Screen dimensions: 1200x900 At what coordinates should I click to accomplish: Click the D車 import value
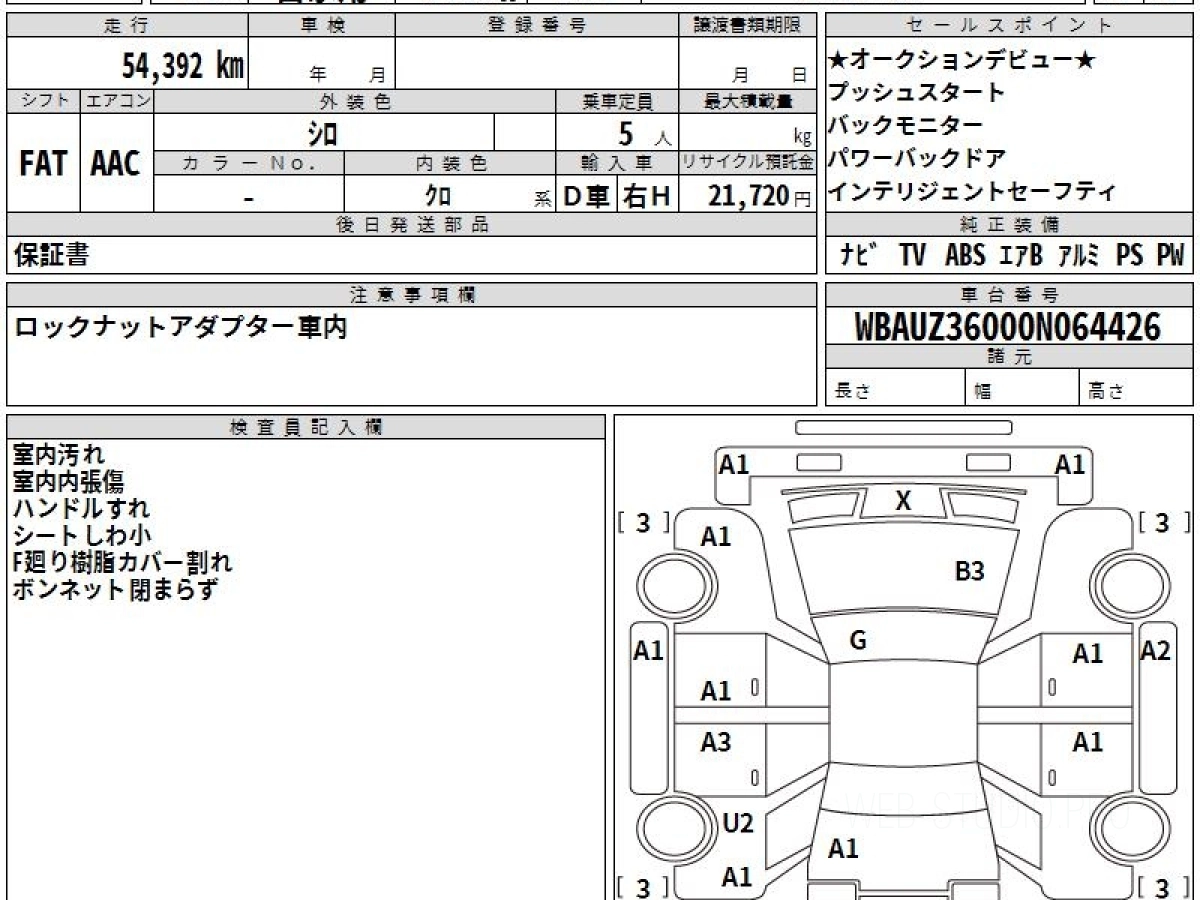click(x=586, y=196)
